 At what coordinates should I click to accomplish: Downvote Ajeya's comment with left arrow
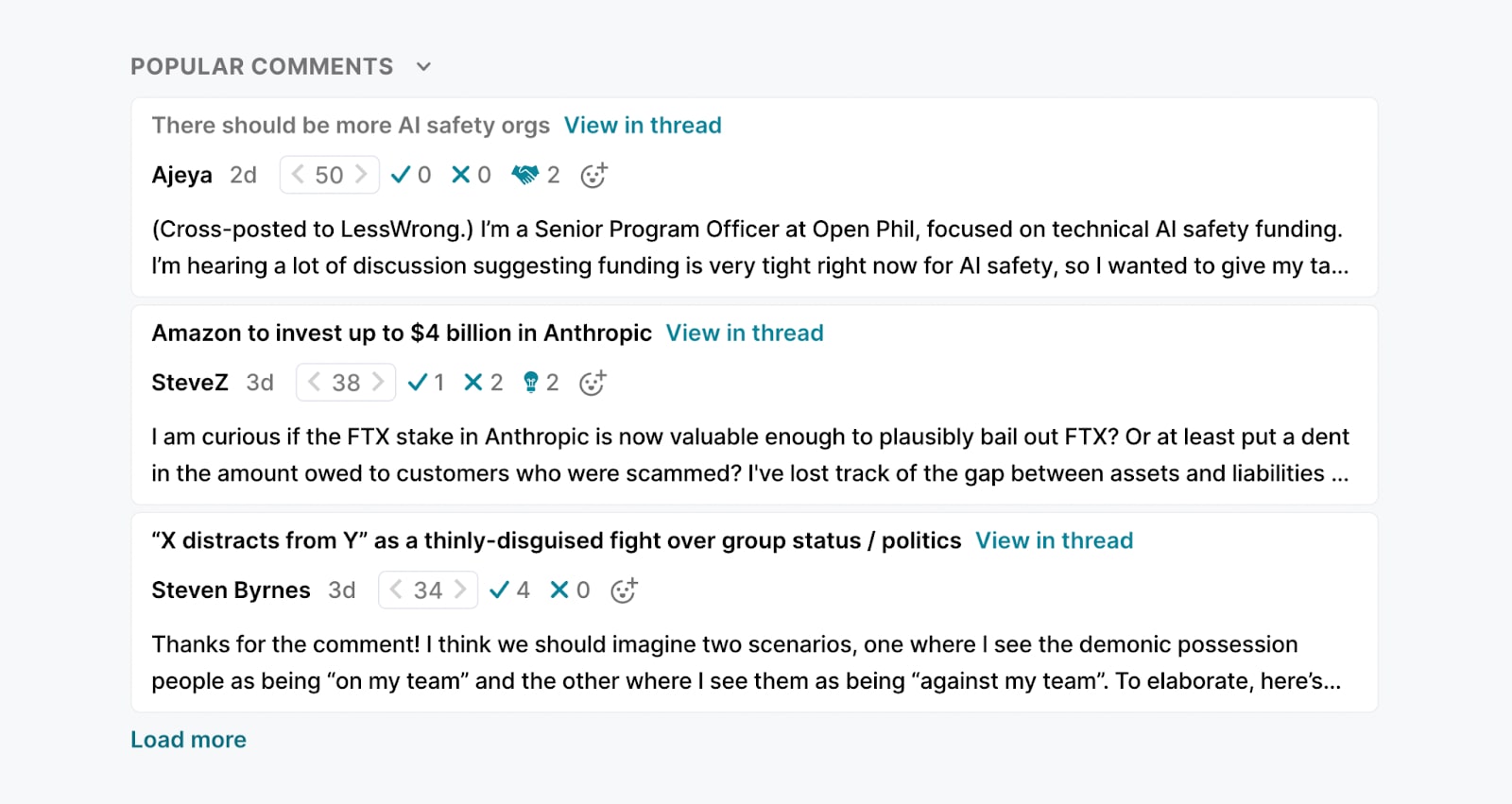298,175
